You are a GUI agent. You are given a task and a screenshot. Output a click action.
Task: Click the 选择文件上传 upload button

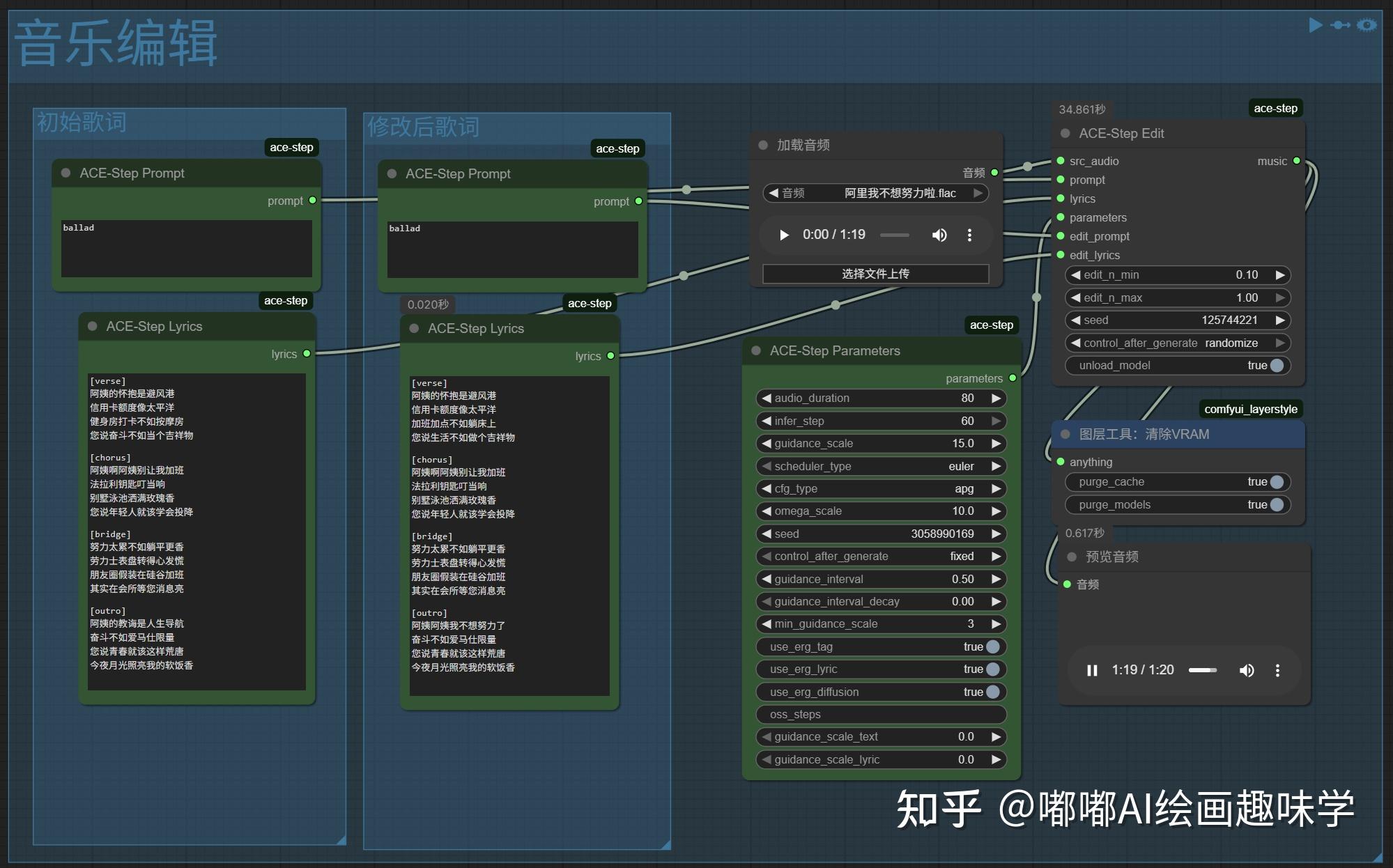(875, 274)
